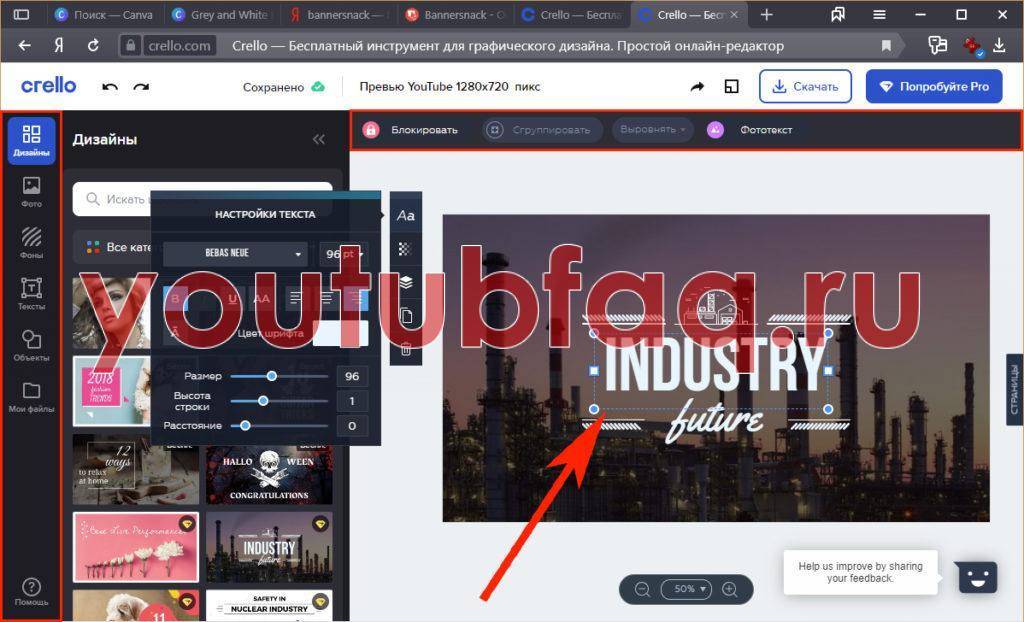Redo the last action
1024x622 pixels.
pos(141,86)
